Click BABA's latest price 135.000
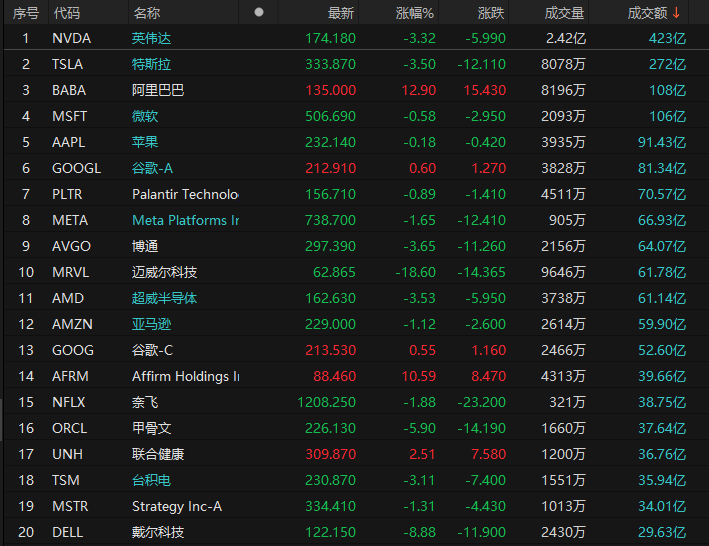The image size is (709, 546). 331,90
